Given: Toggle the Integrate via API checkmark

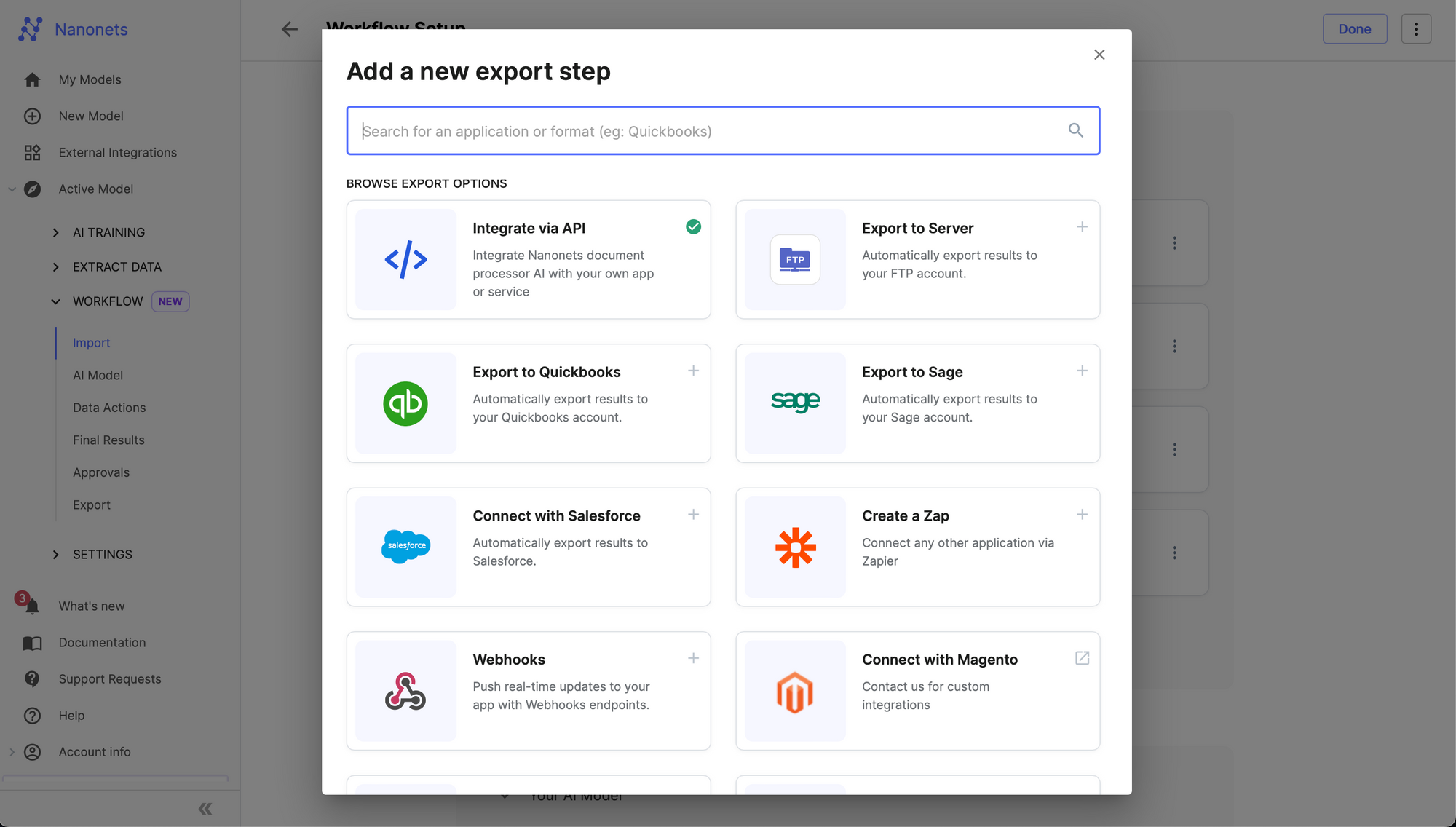Looking at the screenshot, I should click(693, 227).
